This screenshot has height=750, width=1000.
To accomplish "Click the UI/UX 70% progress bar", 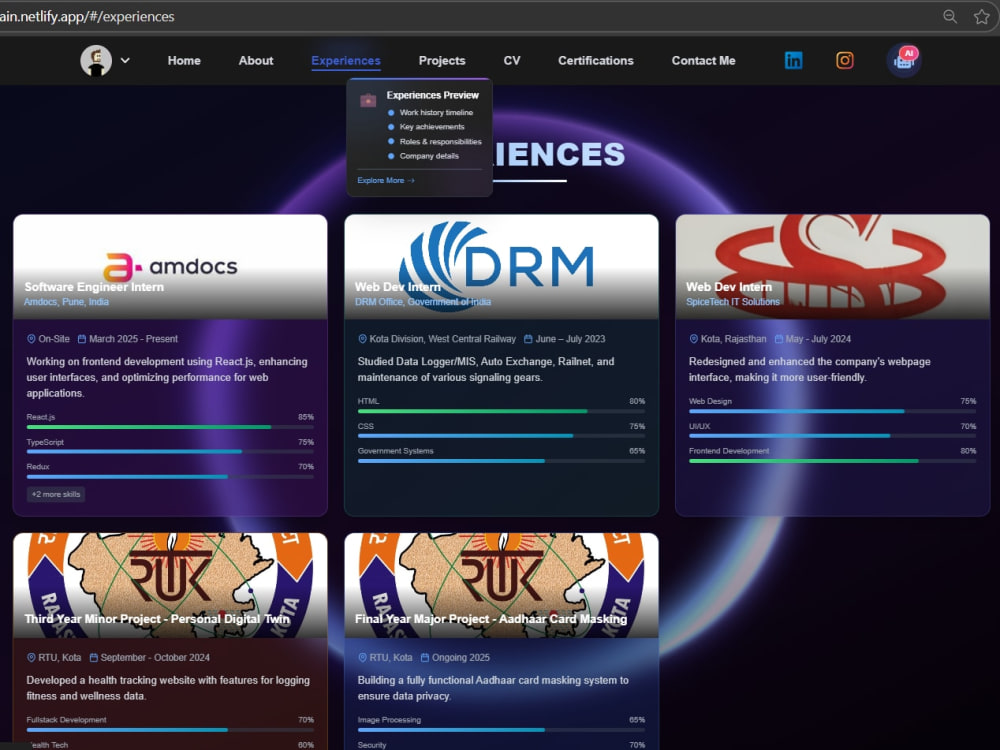I will pyautogui.click(x=832, y=436).
